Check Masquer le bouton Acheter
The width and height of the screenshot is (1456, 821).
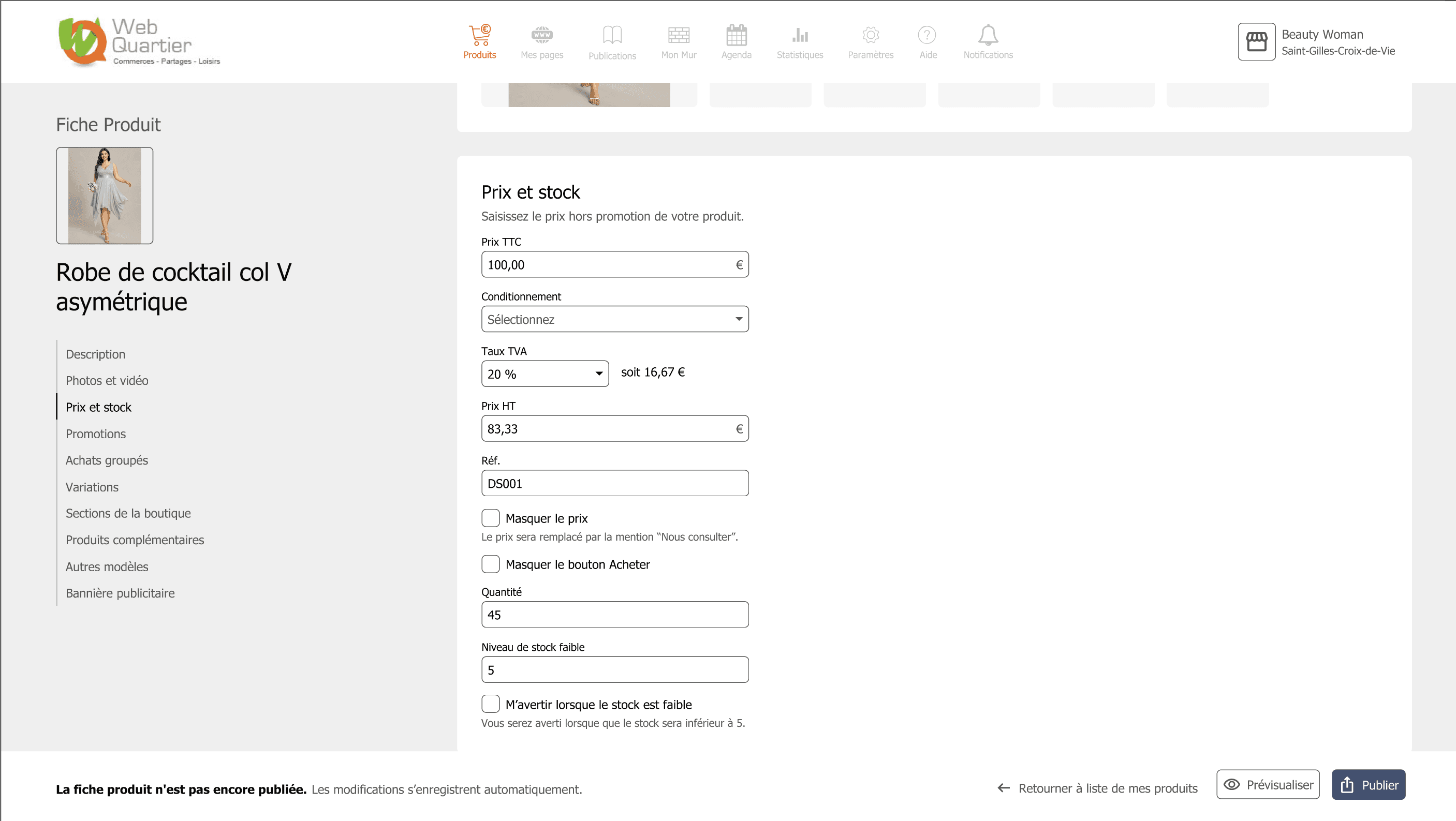(490, 564)
